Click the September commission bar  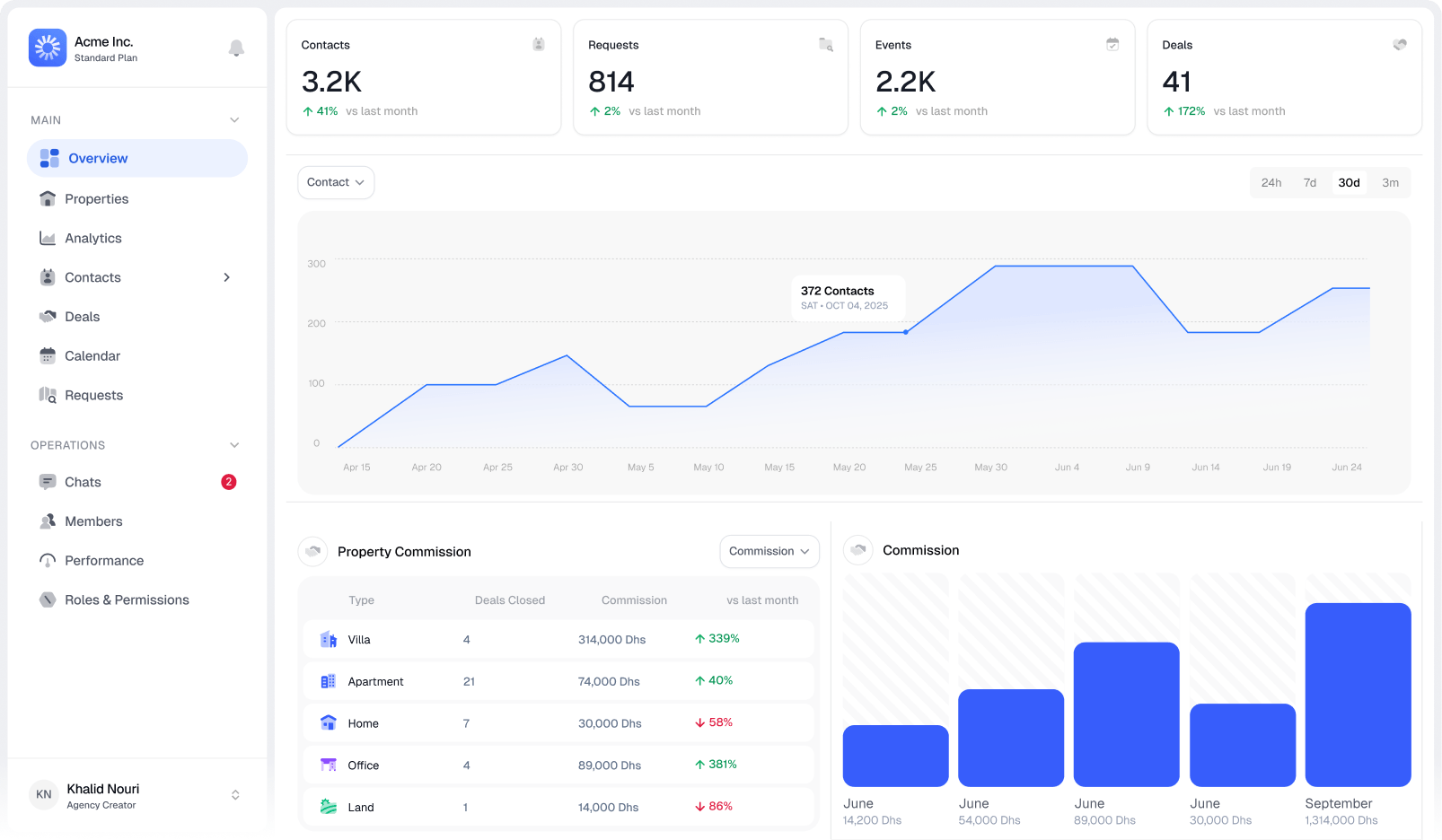(x=1357, y=695)
